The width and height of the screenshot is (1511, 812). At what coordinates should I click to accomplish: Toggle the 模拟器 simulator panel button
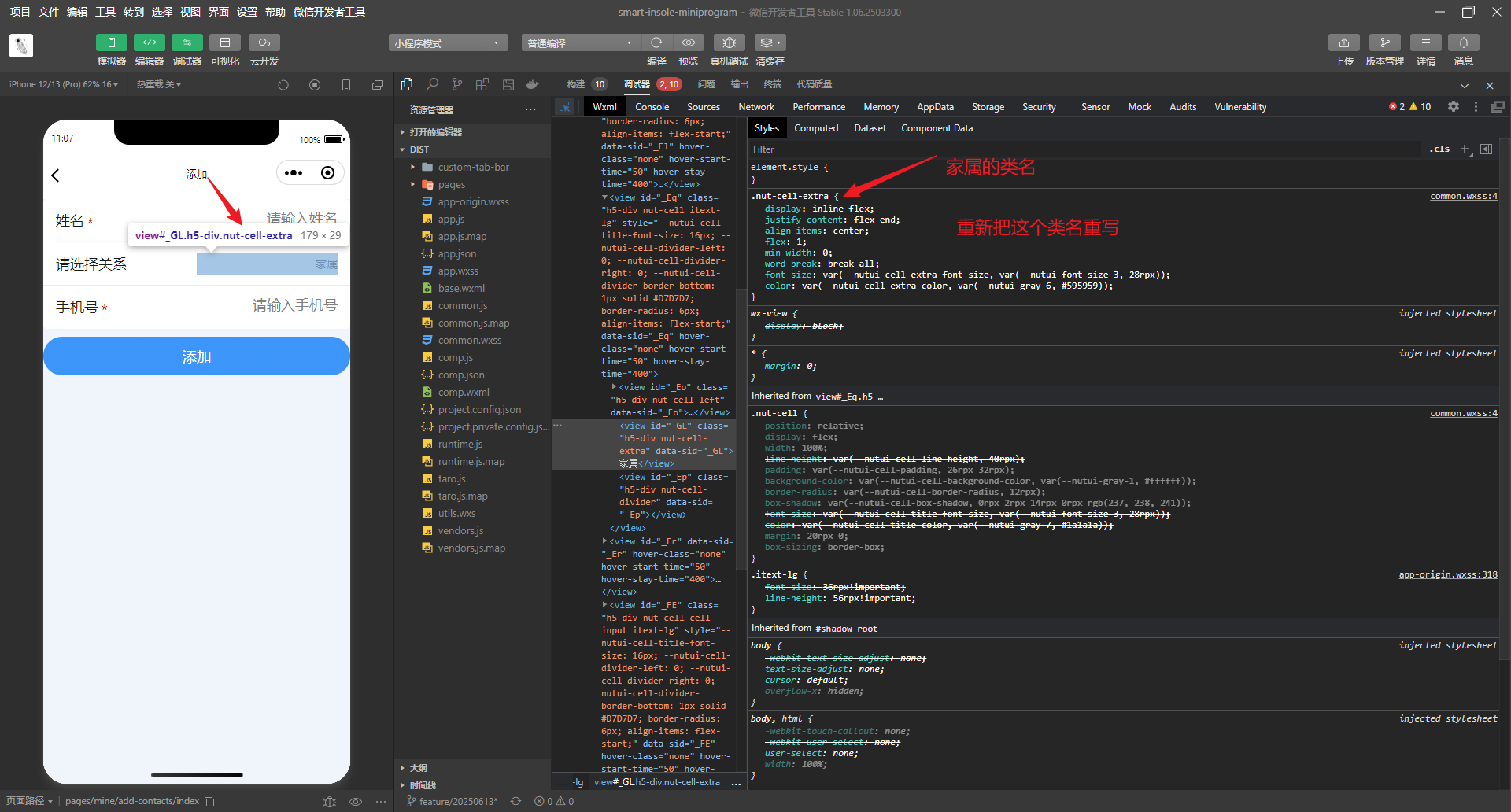[111, 42]
